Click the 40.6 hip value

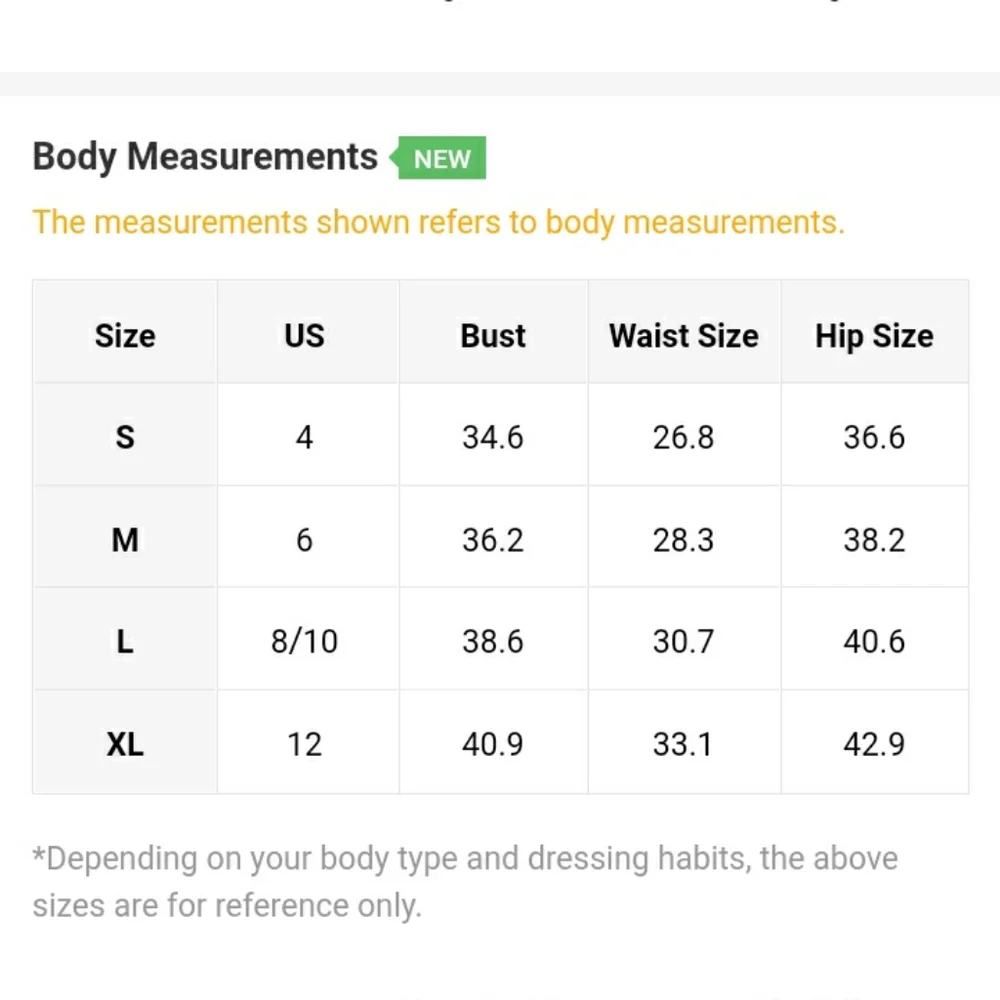click(x=874, y=641)
